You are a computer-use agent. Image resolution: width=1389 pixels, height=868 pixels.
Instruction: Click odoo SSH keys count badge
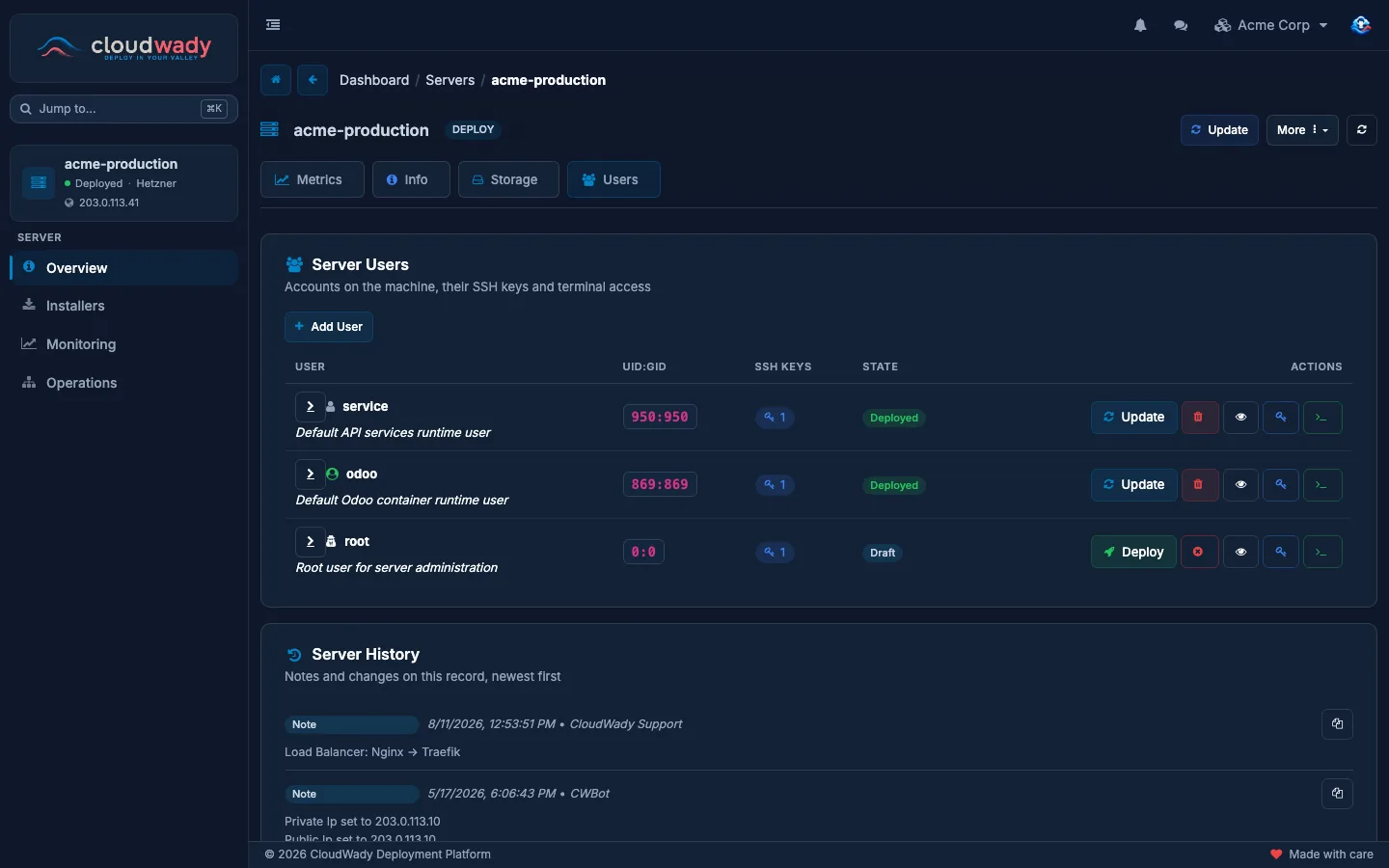776,485
